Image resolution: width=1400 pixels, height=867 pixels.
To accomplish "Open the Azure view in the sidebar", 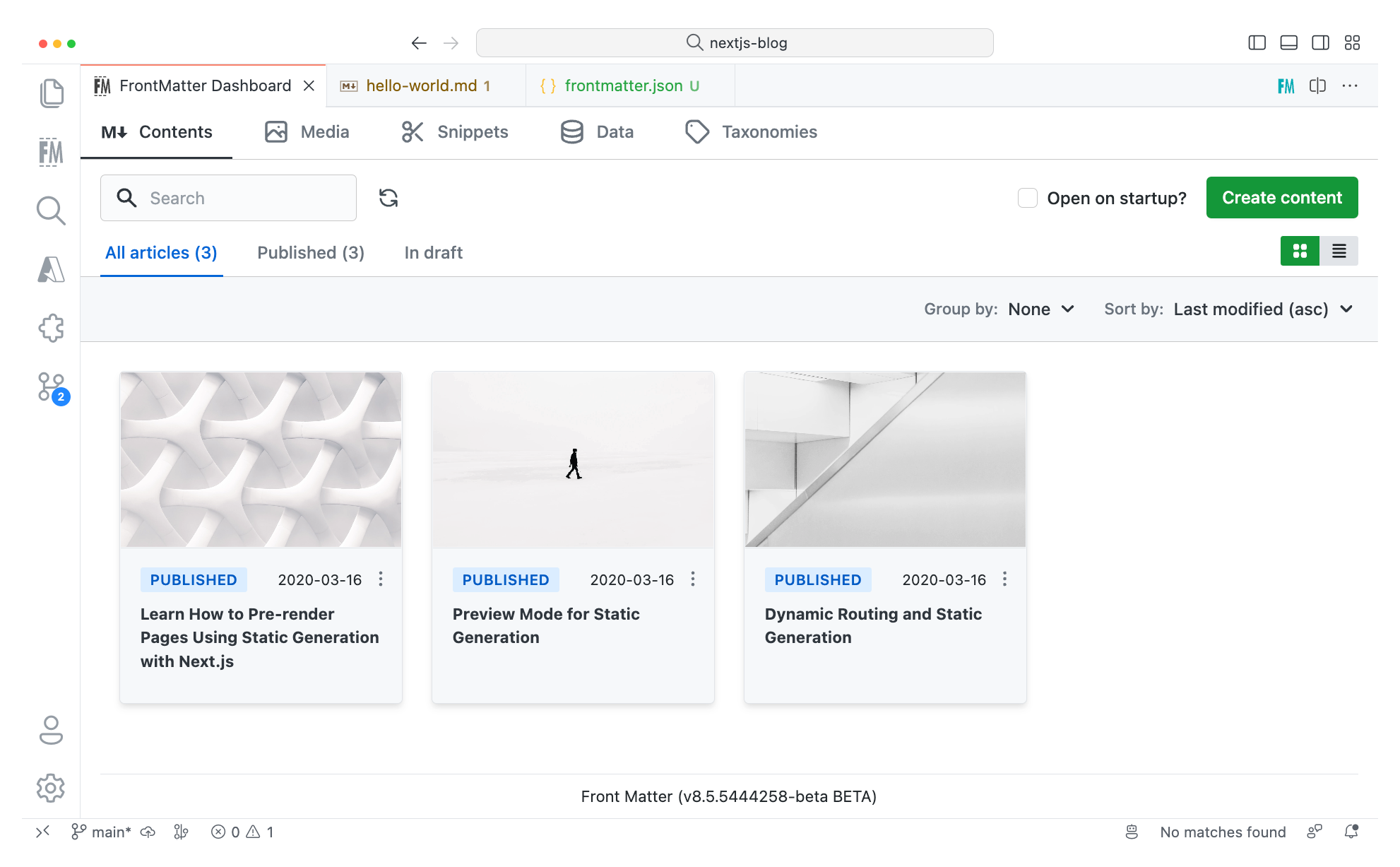I will 51,269.
